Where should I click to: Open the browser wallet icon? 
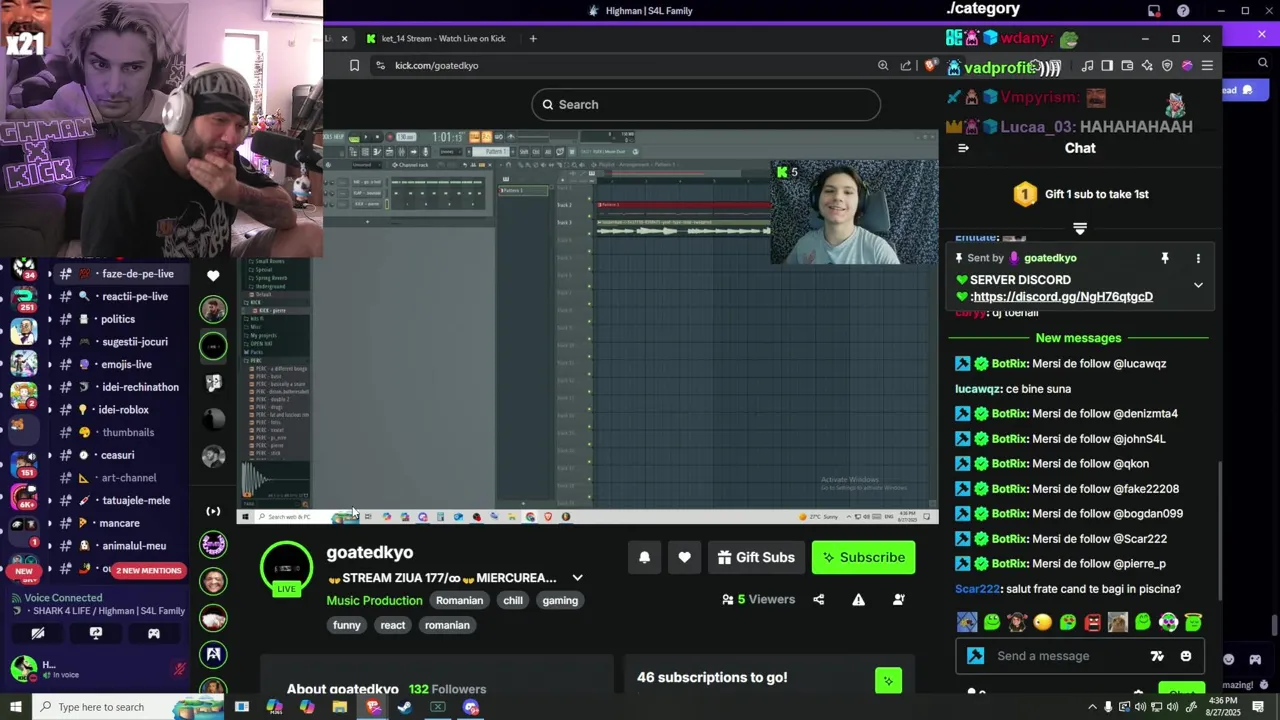click(1127, 65)
